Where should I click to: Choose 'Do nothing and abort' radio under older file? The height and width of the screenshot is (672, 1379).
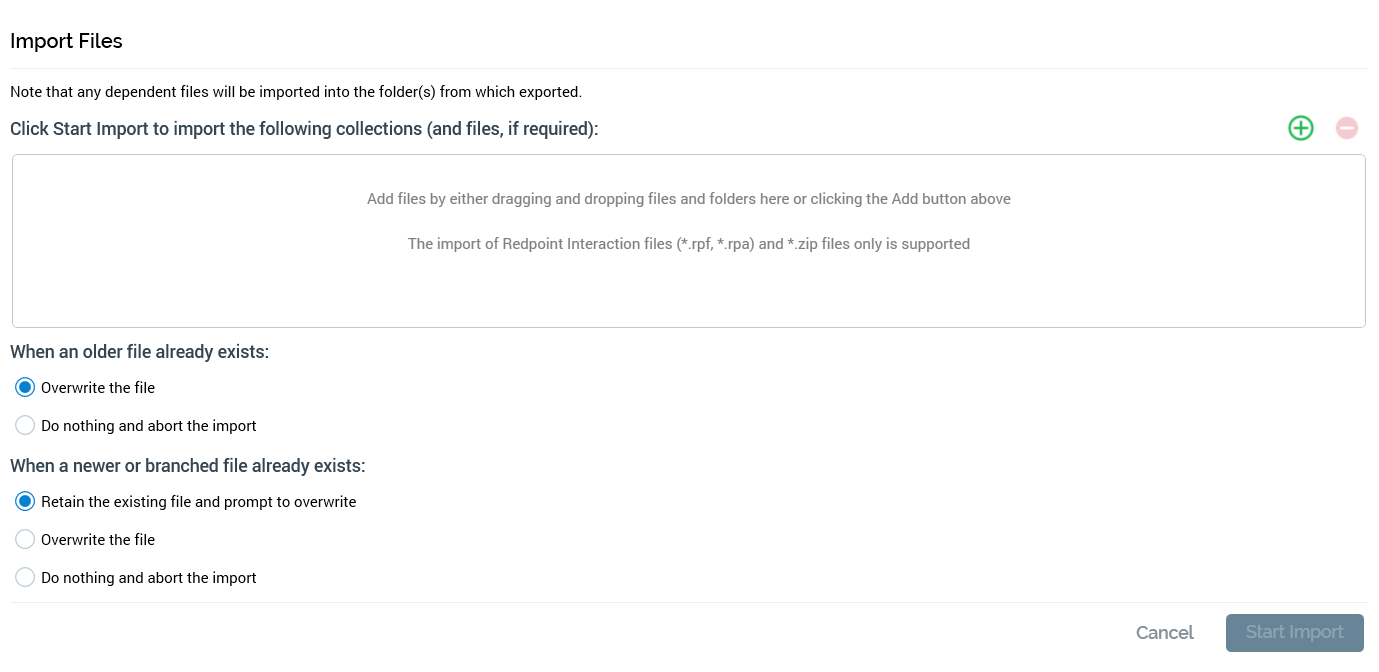click(26, 426)
